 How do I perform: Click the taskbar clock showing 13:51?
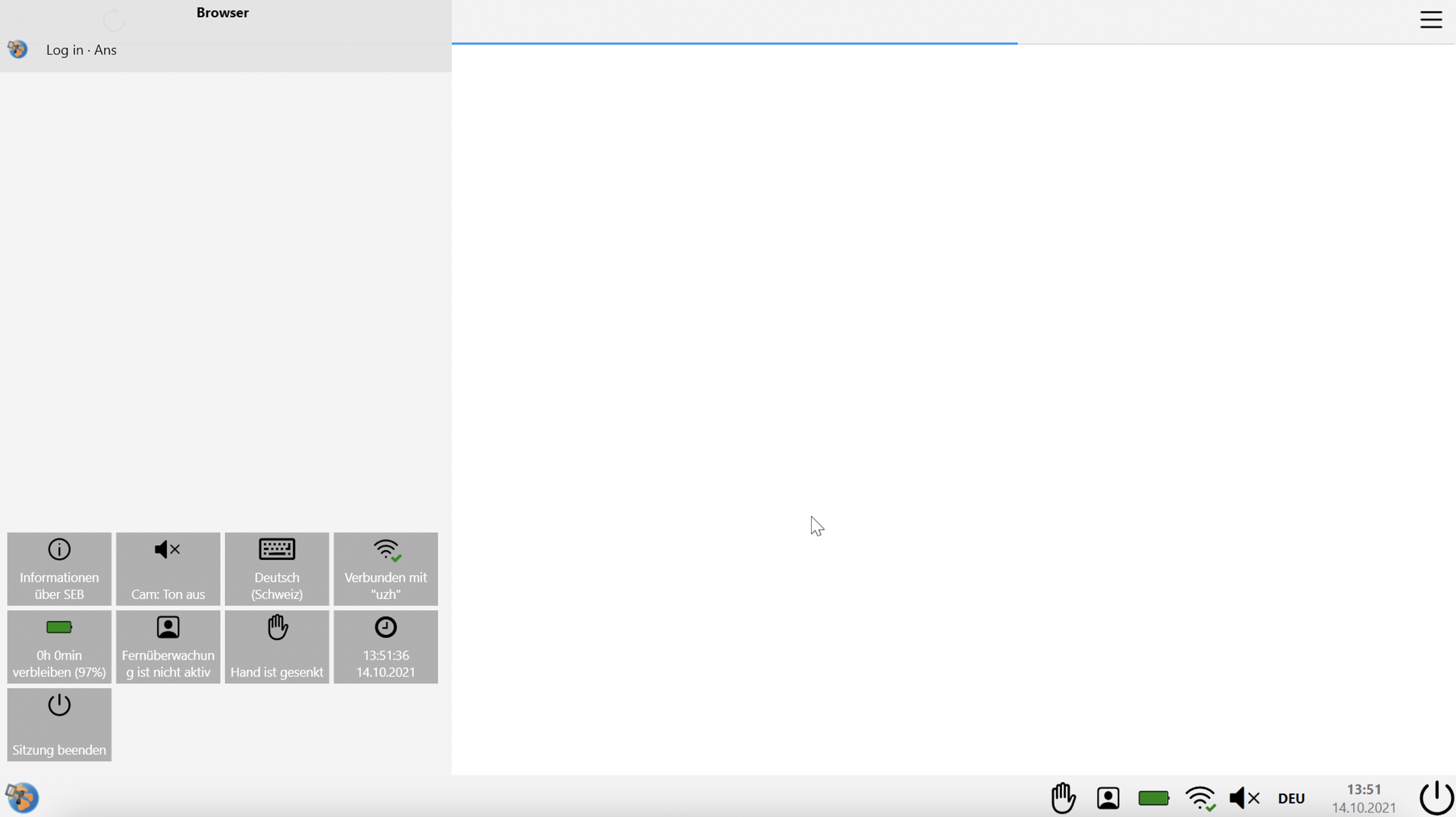pos(1364,798)
